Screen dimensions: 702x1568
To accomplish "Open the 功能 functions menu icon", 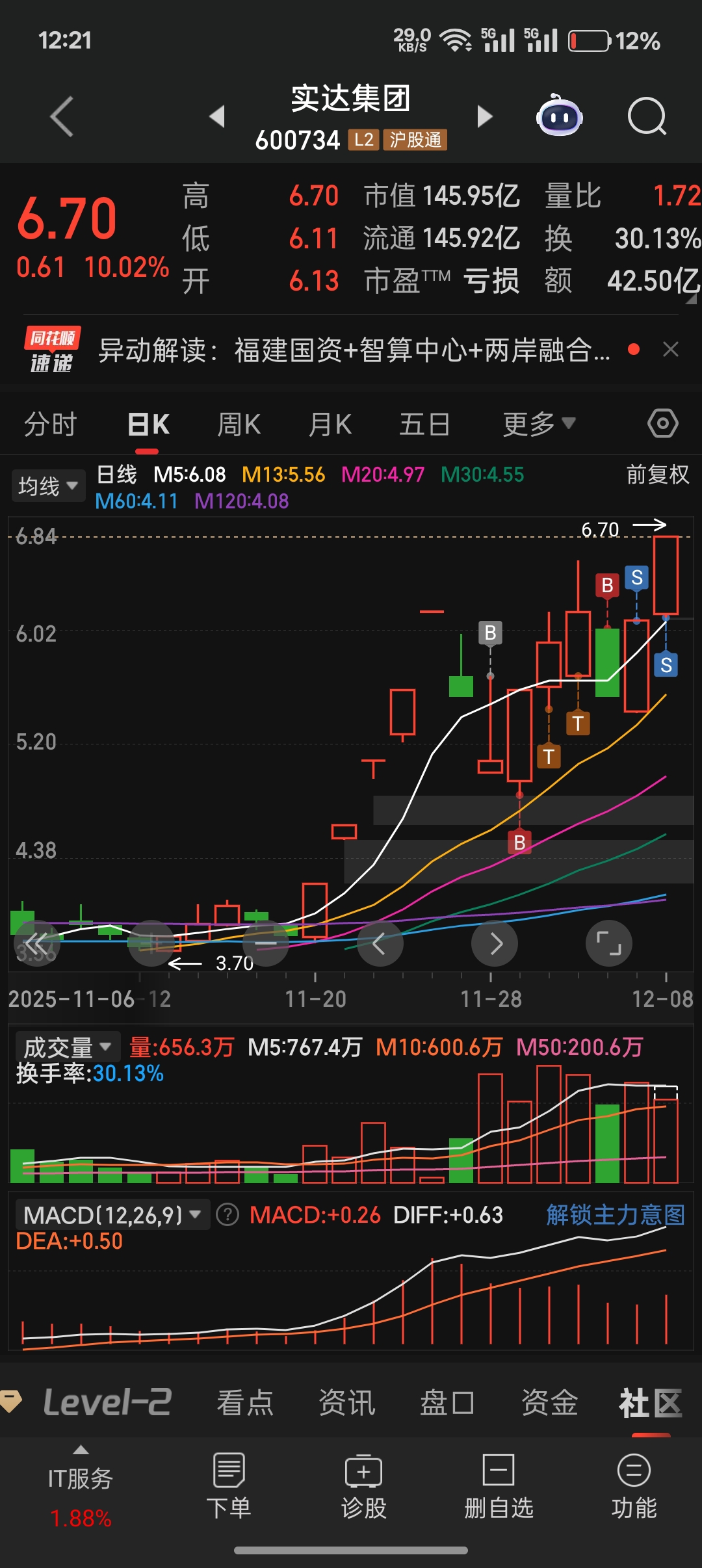I will coord(634,1470).
